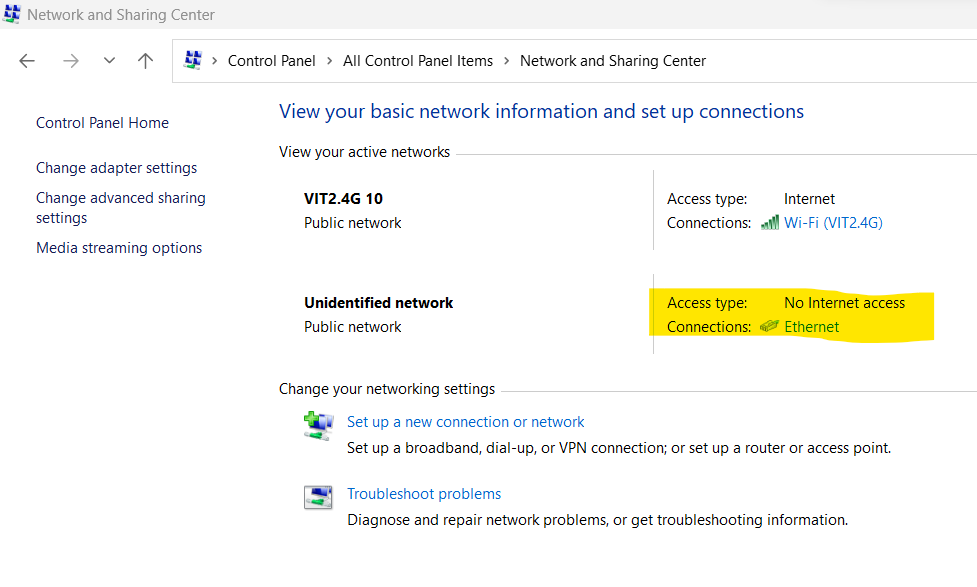Open the All Control Panel Items breadcrumb arrow
Screen dimensions: 977x587
(506, 61)
